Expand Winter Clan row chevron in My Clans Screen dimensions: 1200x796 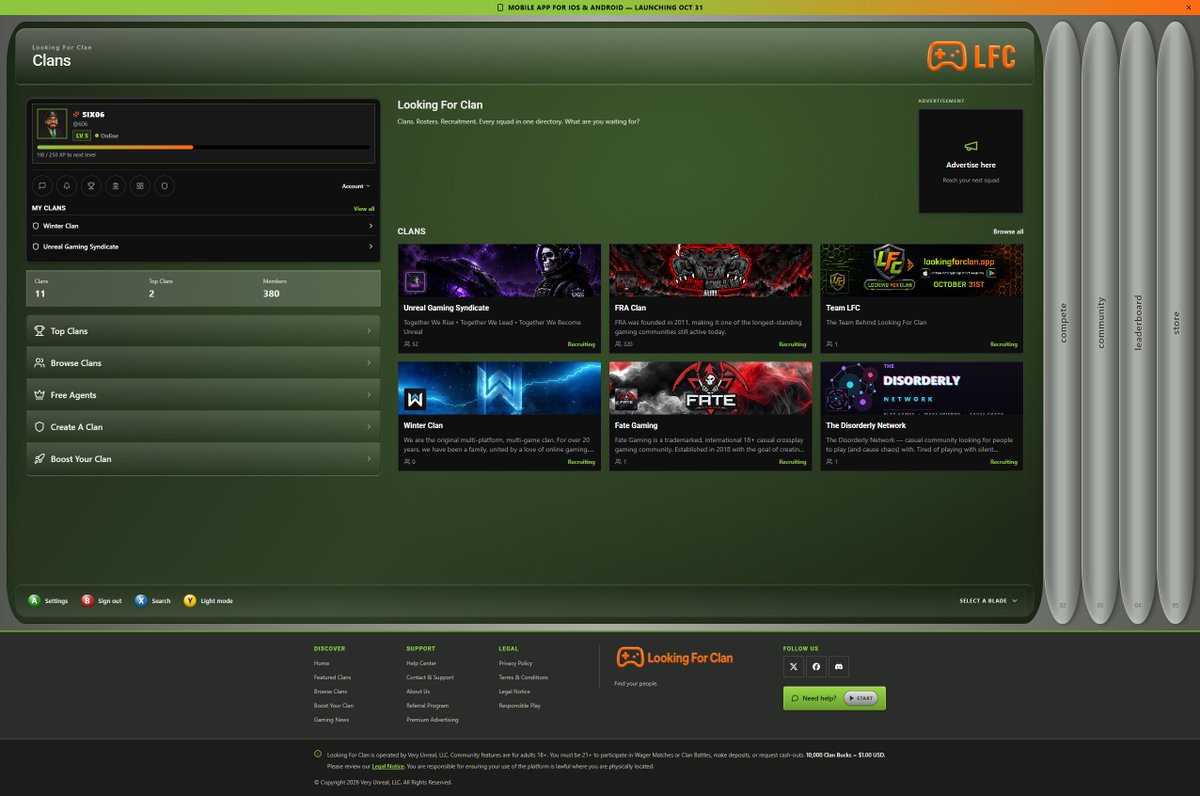[370, 226]
